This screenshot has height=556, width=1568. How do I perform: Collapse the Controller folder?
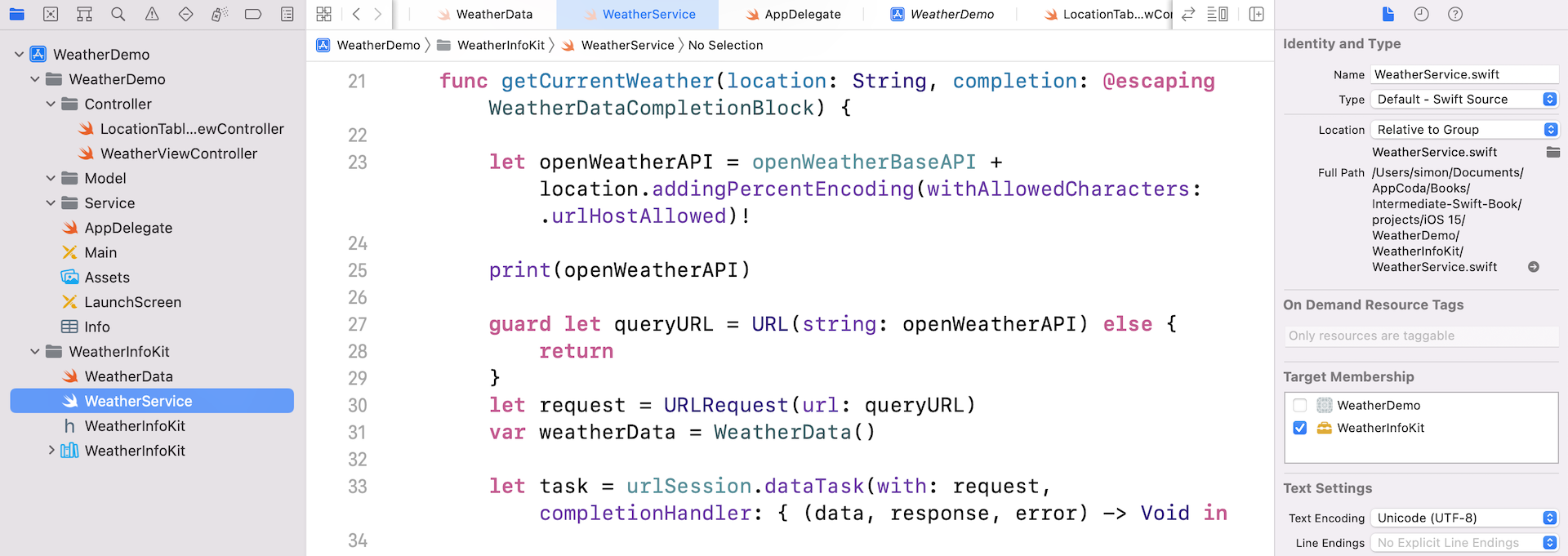point(51,104)
